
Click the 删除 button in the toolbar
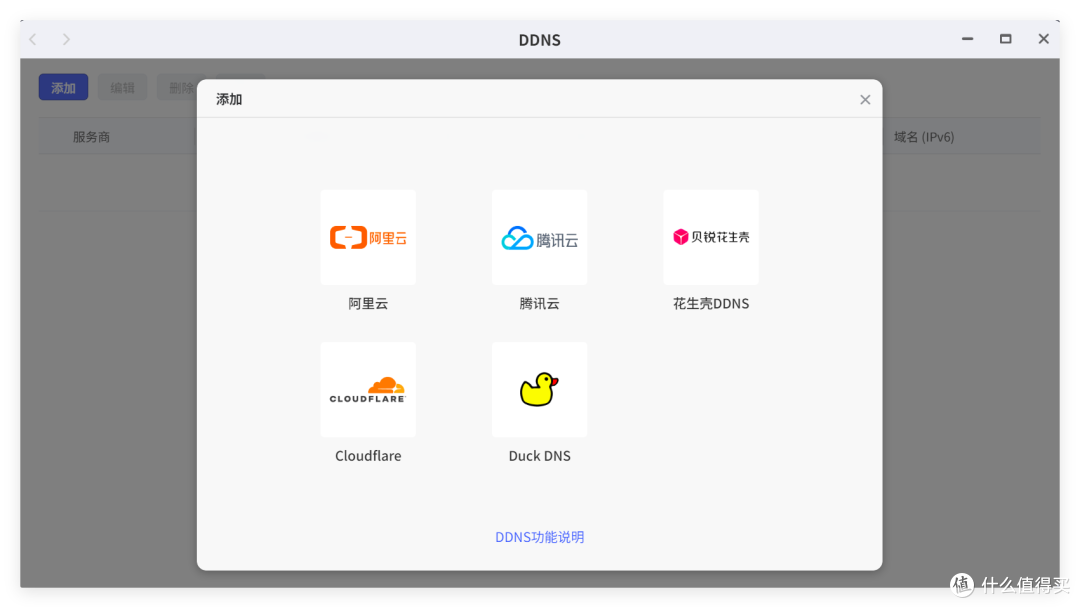click(178, 87)
